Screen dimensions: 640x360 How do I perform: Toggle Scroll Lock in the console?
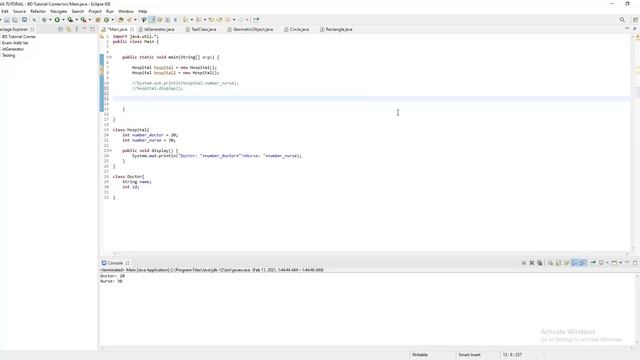(x=558, y=263)
